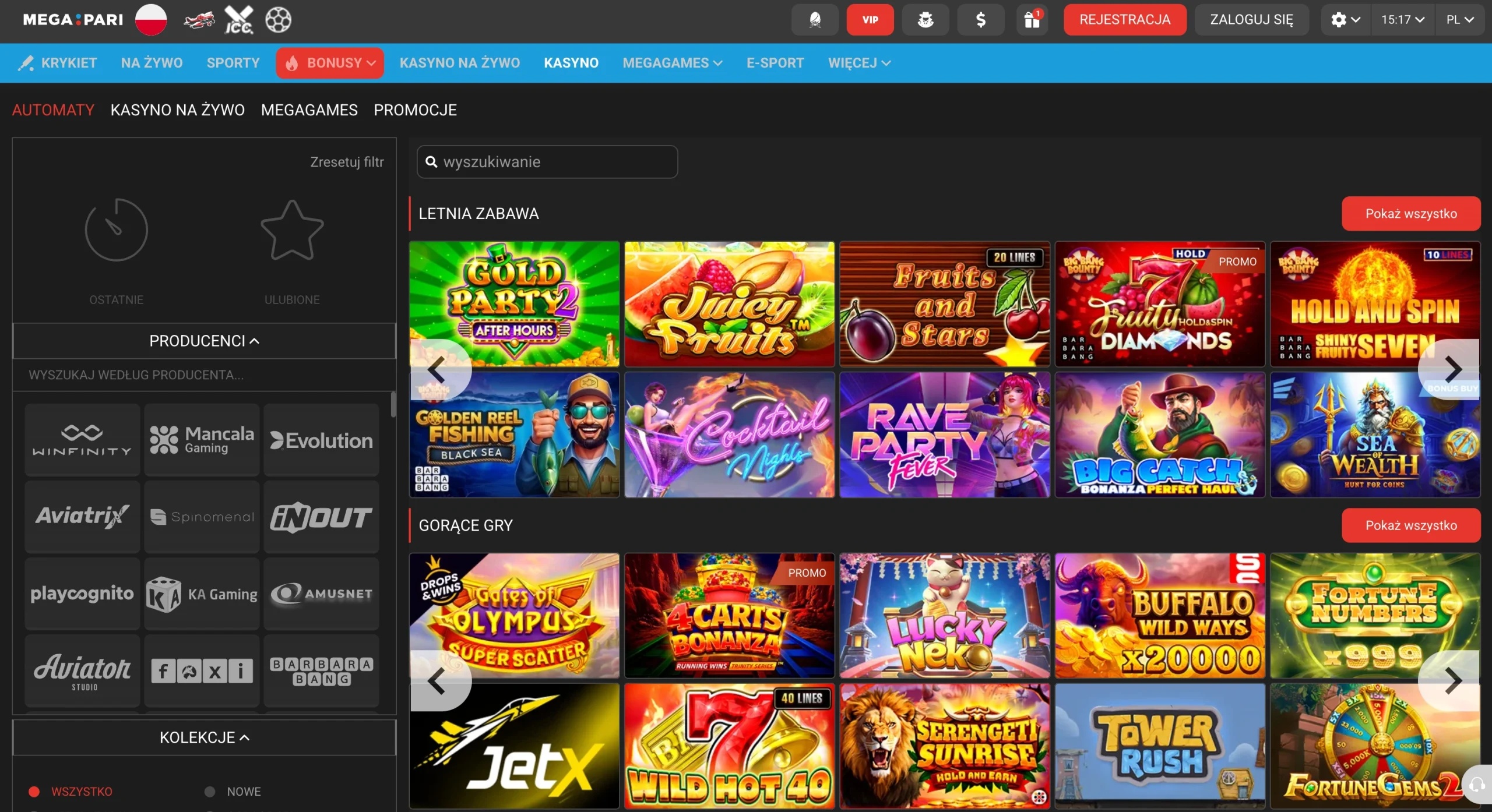Switch to KASYNO NA ŻYWO tab below navigation
1492x812 pixels.
178,110
